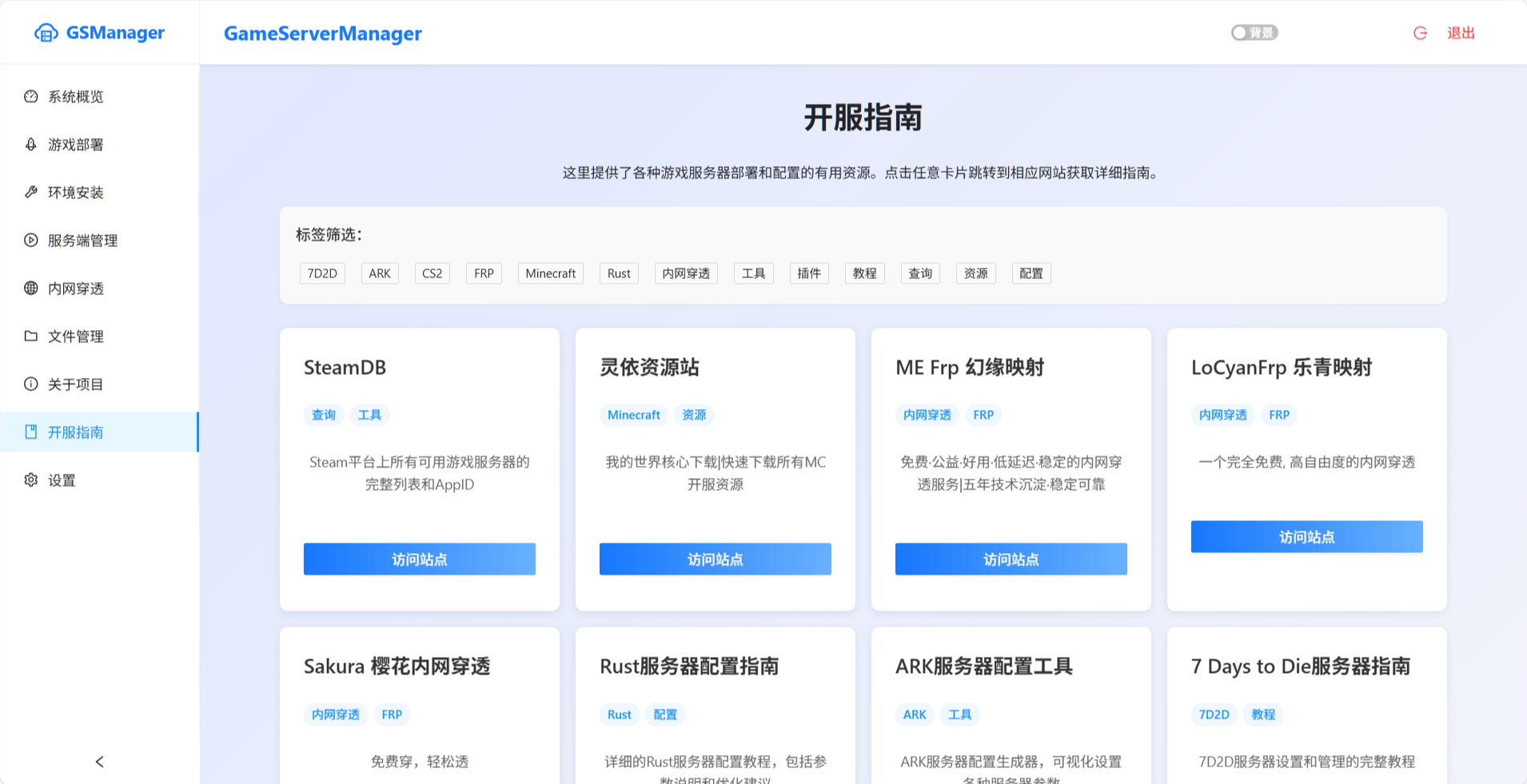Filter by the Rust tag chip

(x=619, y=273)
